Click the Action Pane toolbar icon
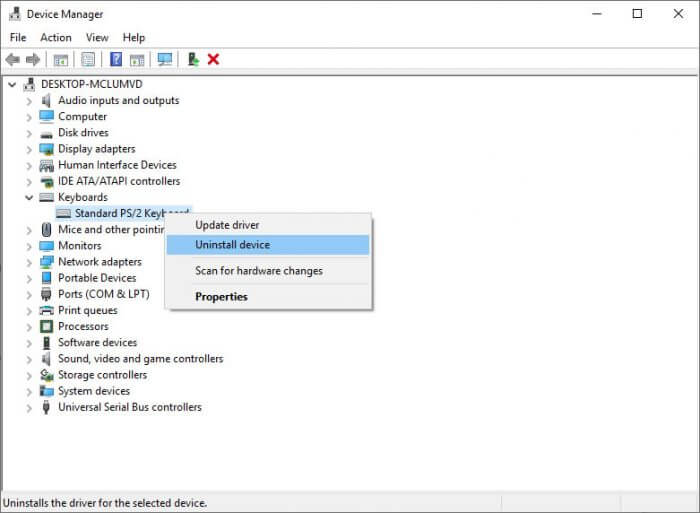Viewport: 700px width, 513px height. 137,59
